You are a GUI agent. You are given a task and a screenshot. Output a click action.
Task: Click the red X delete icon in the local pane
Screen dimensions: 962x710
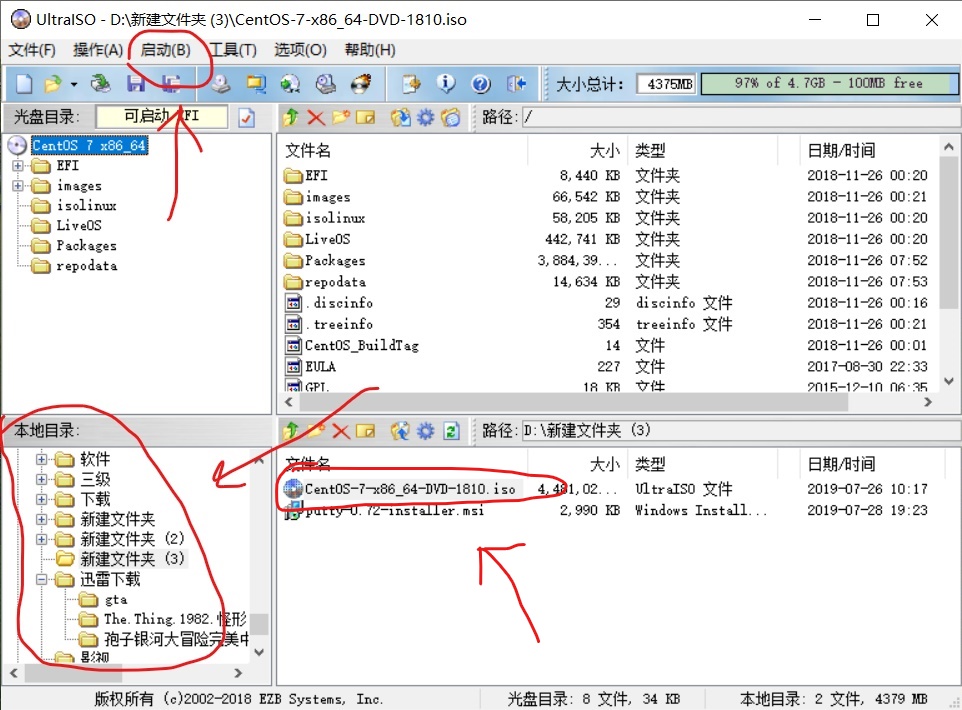(341, 431)
